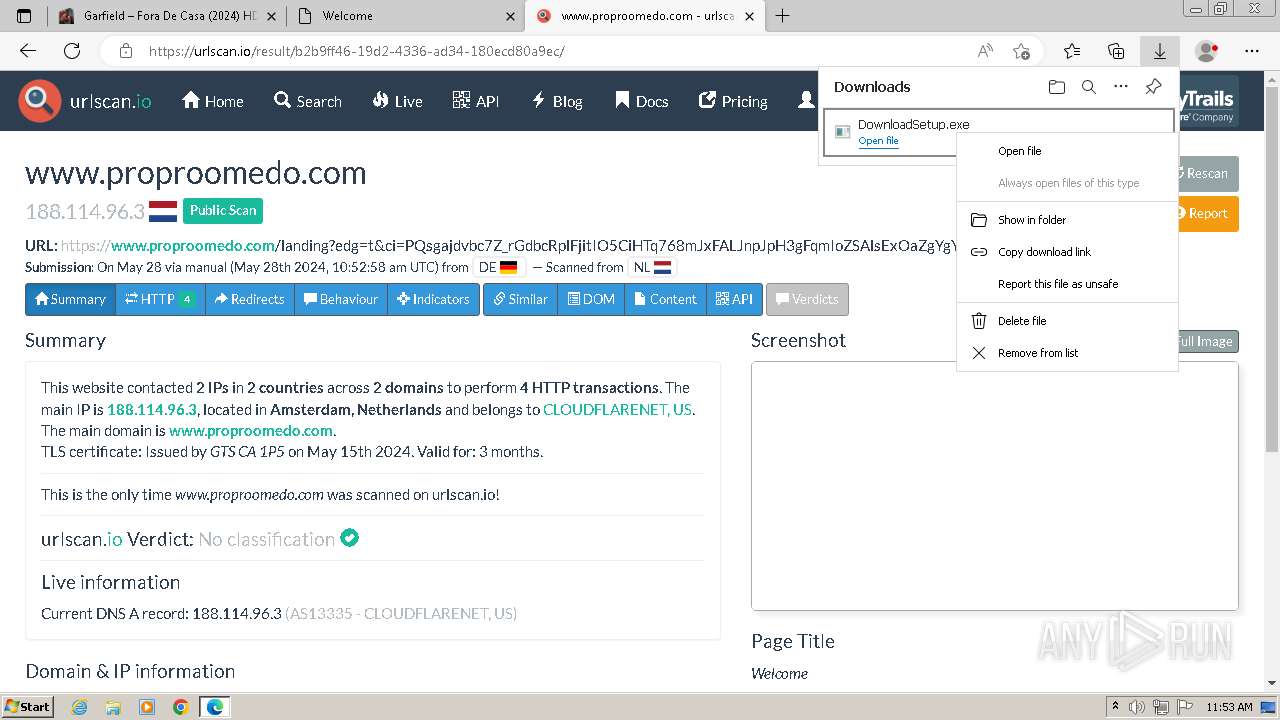This screenshot has height=720, width=1280.
Task: Open the Live scans page
Action: pyautogui.click(x=397, y=101)
